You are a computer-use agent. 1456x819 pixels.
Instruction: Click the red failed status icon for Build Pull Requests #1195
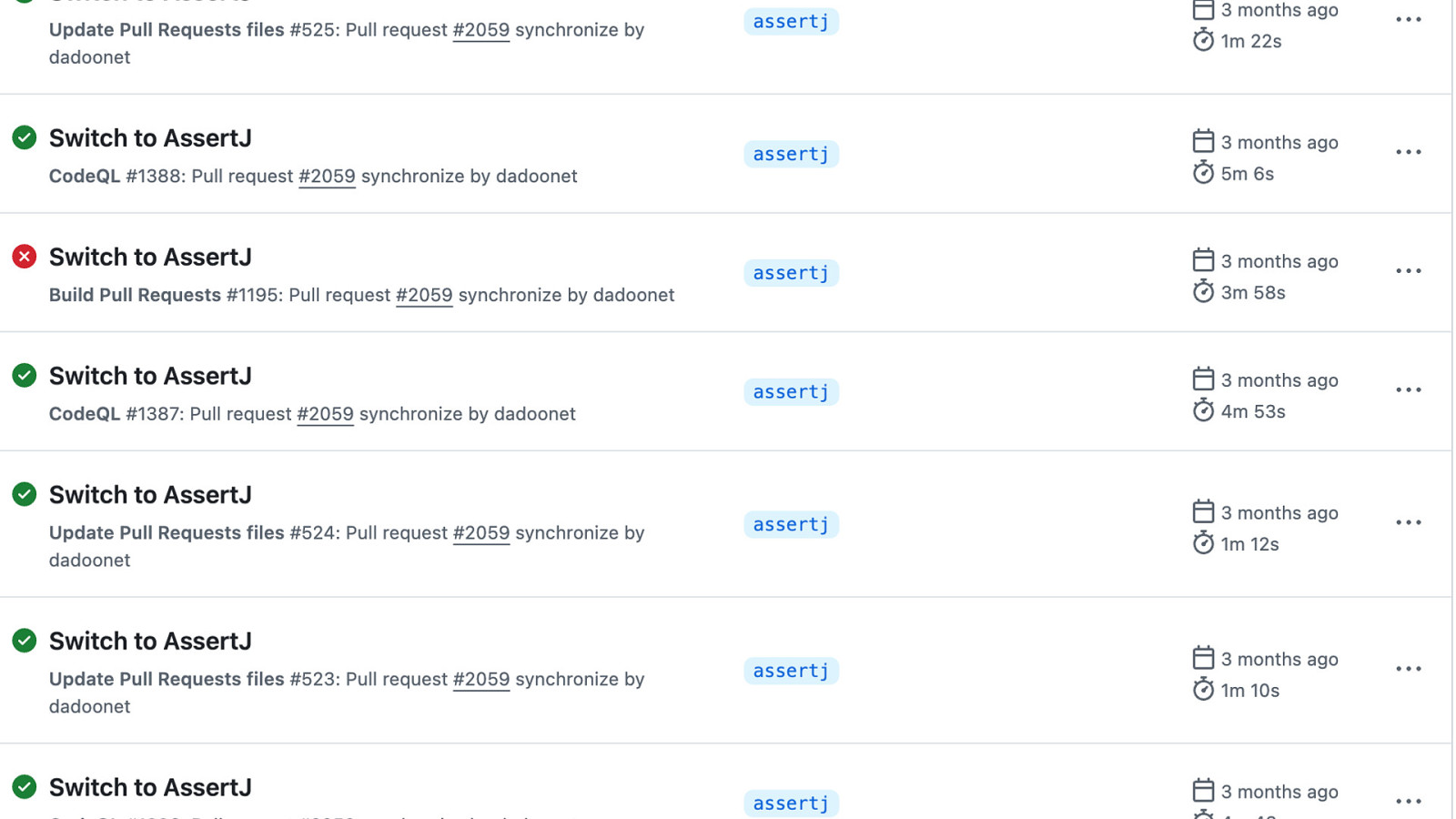(25, 257)
